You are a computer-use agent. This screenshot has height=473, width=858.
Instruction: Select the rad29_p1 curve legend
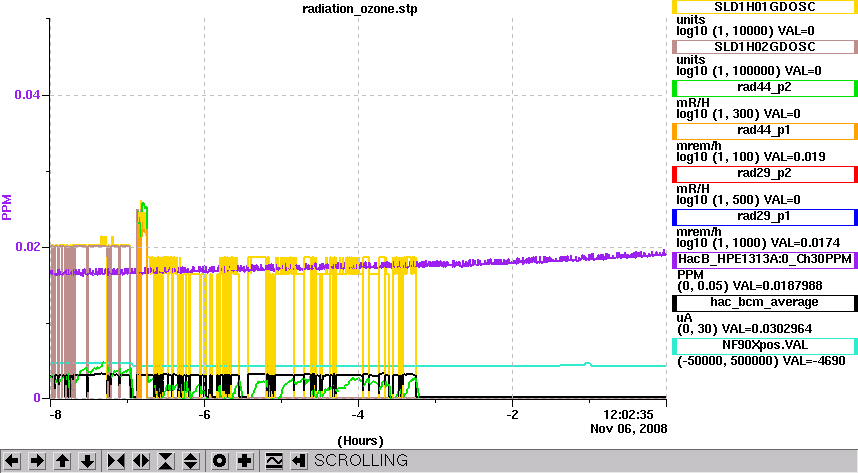tap(764, 217)
